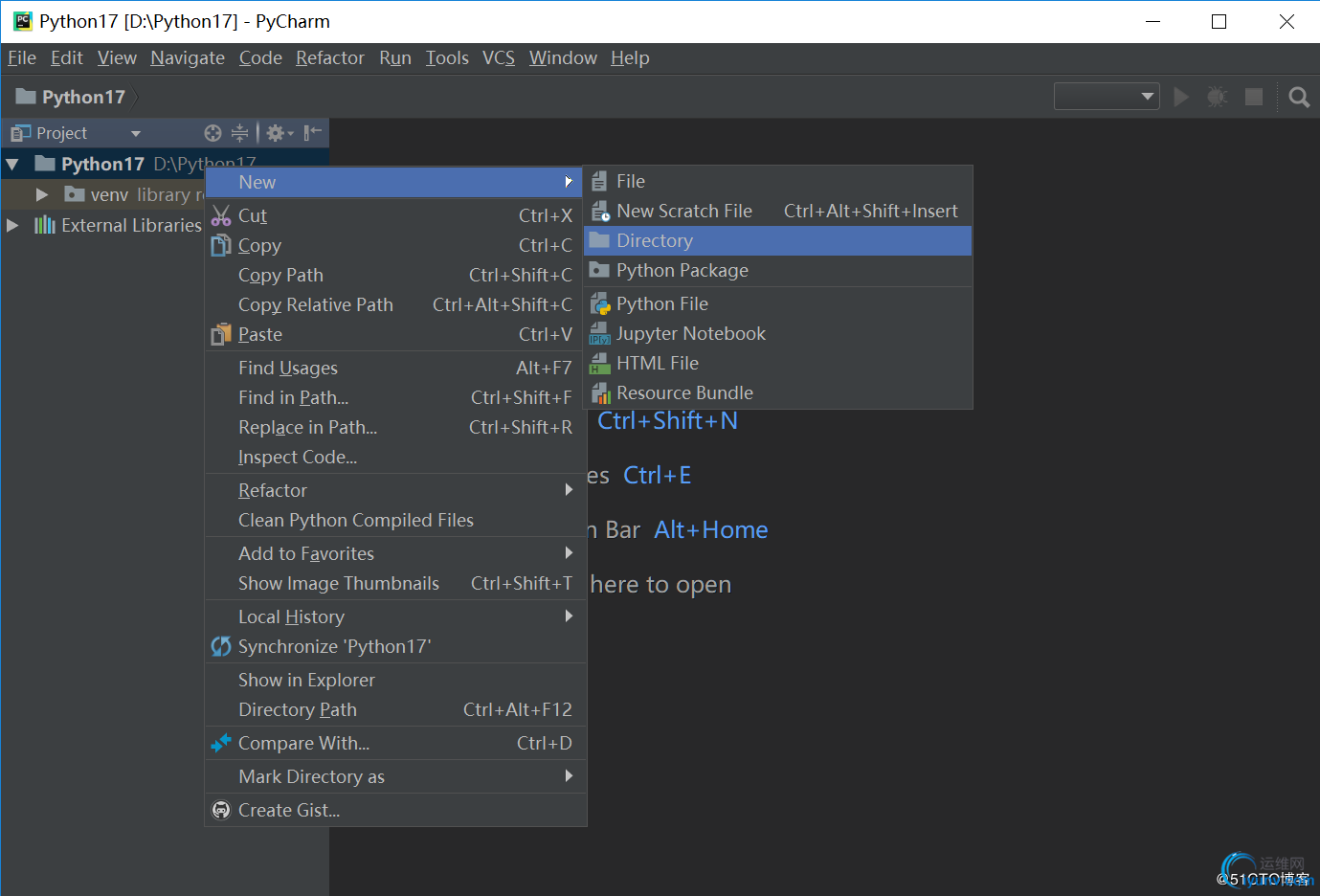
Task: Select Directory in the New submenu
Action: (x=655, y=241)
